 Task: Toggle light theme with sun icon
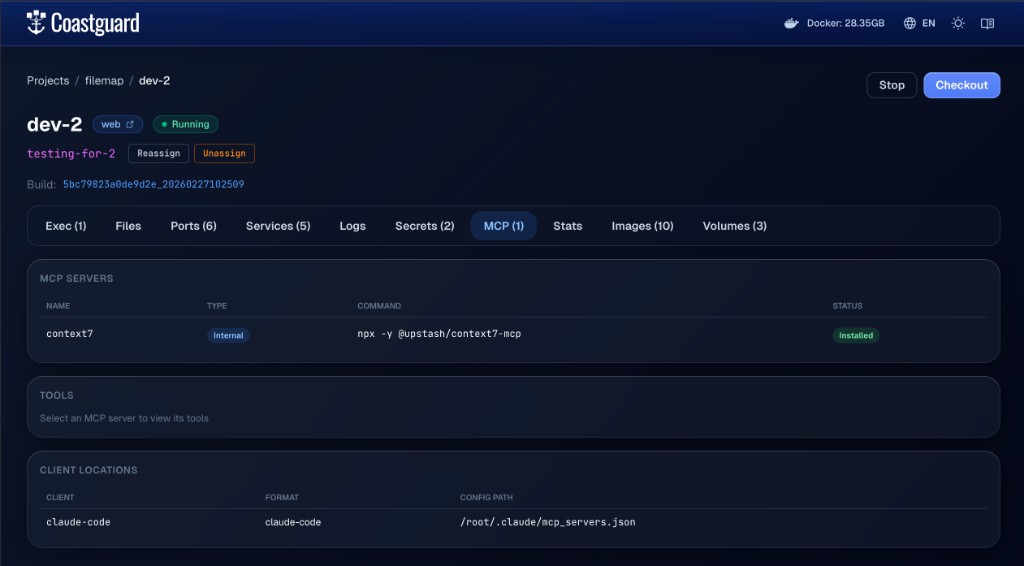(x=958, y=24)
